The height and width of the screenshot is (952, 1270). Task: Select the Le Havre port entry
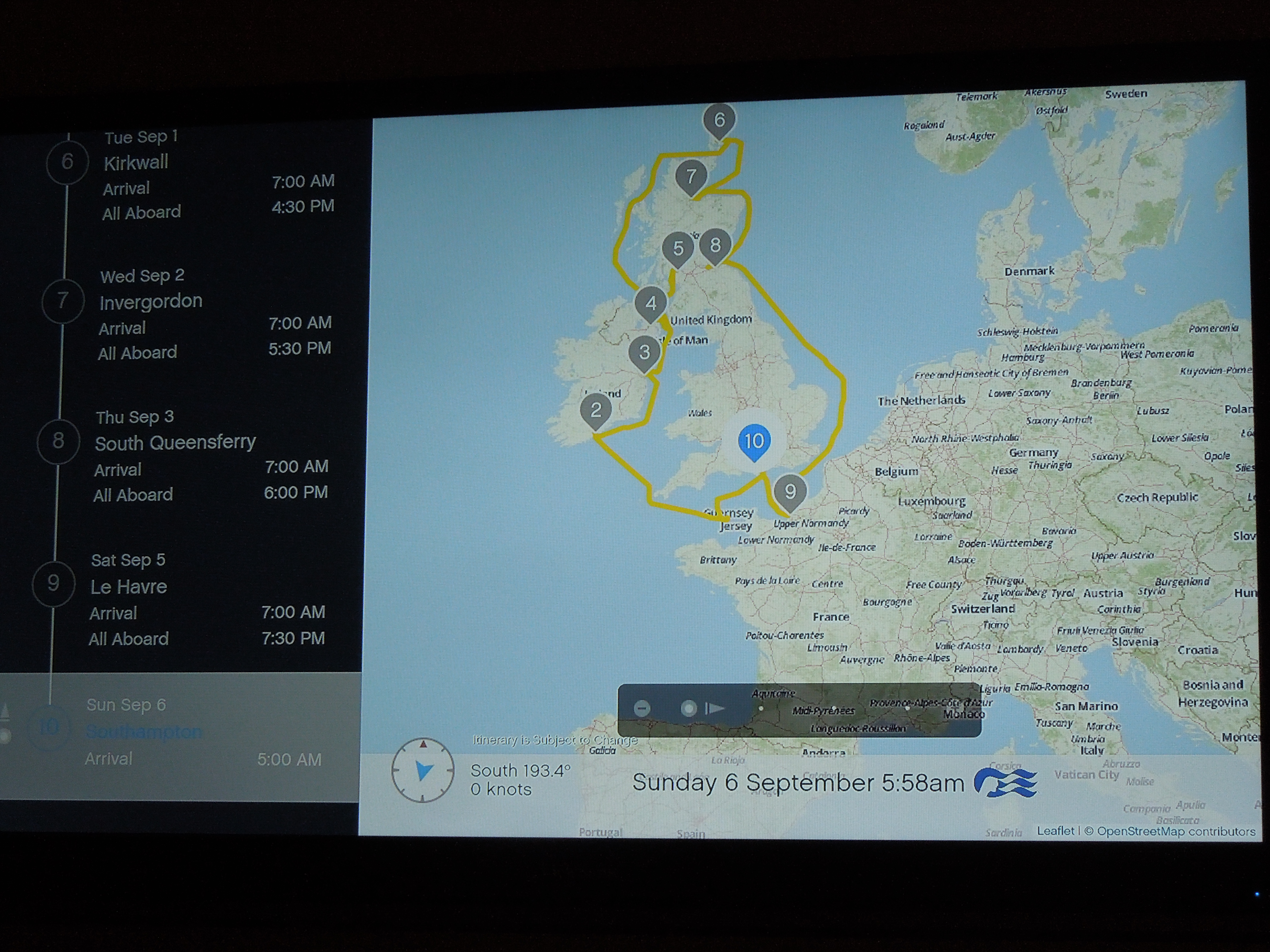point(129,586)
